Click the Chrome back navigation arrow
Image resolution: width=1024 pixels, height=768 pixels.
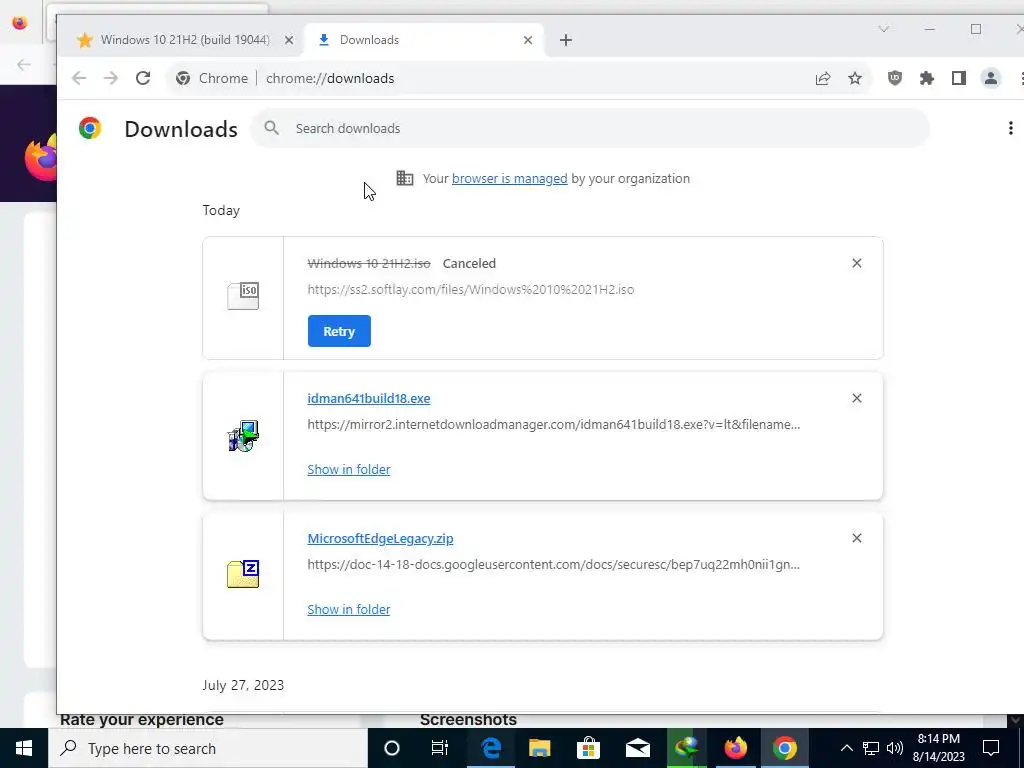coord(79,78)
